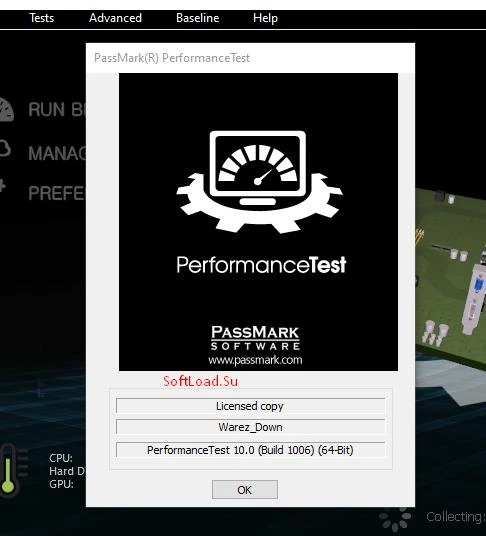The height and width of the screenshot is (536, 486).
Task: Click the 'Collecting' status text
Action: 456,517
